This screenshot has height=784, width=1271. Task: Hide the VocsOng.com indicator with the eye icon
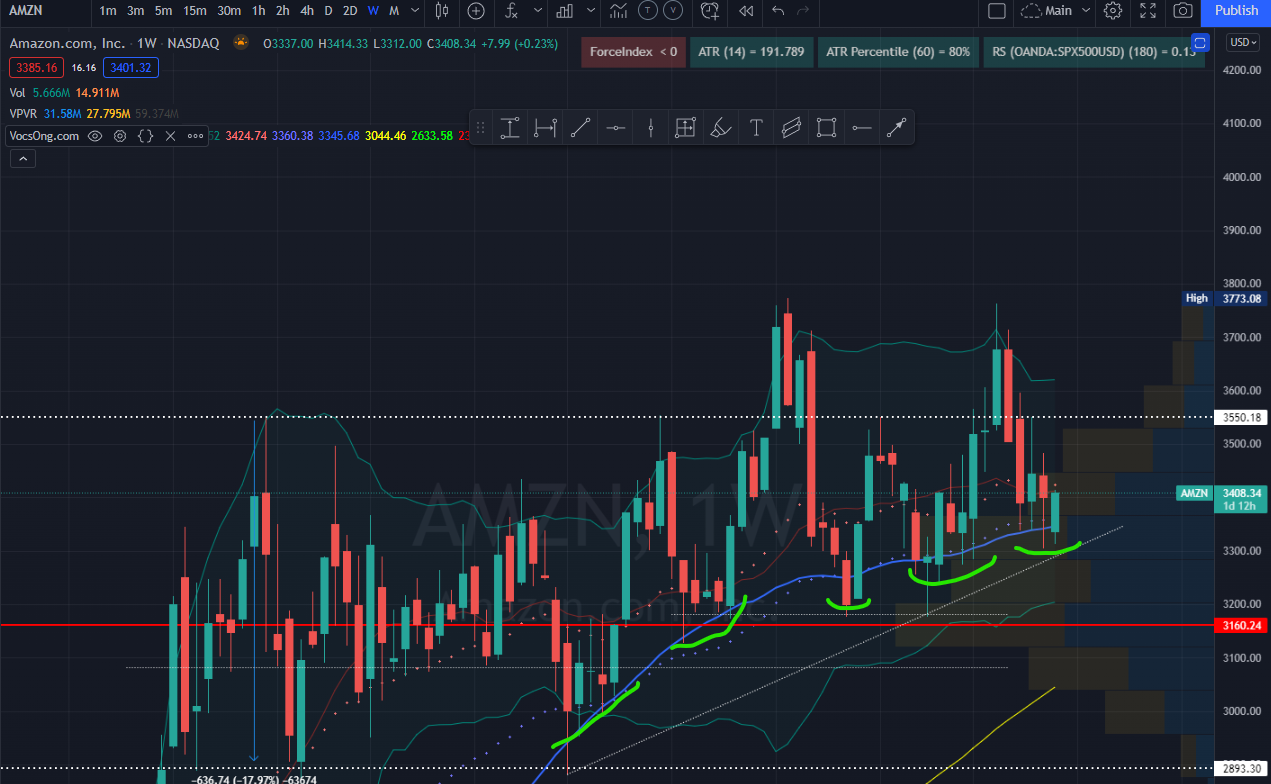pos(95,136)
